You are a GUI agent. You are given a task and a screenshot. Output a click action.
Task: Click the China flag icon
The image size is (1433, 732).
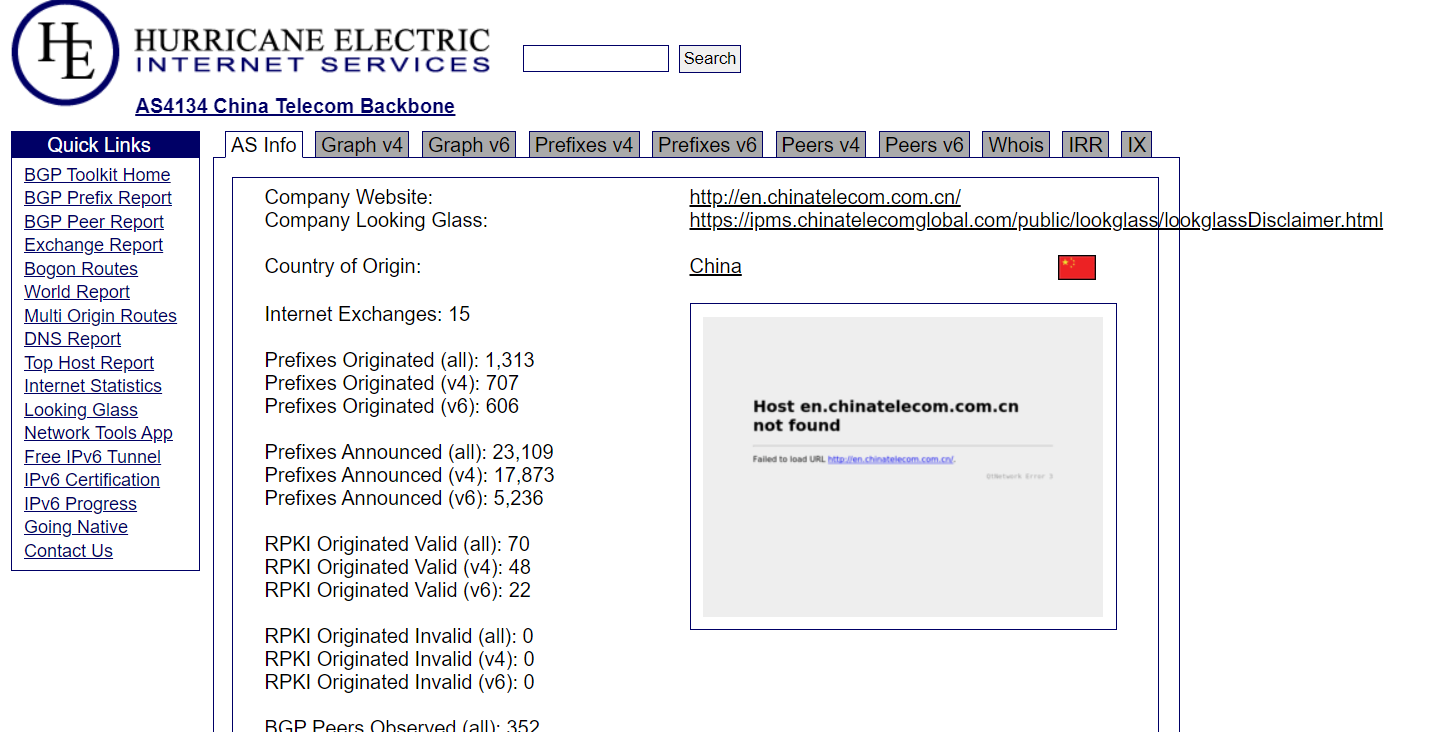coord(1076,267)
